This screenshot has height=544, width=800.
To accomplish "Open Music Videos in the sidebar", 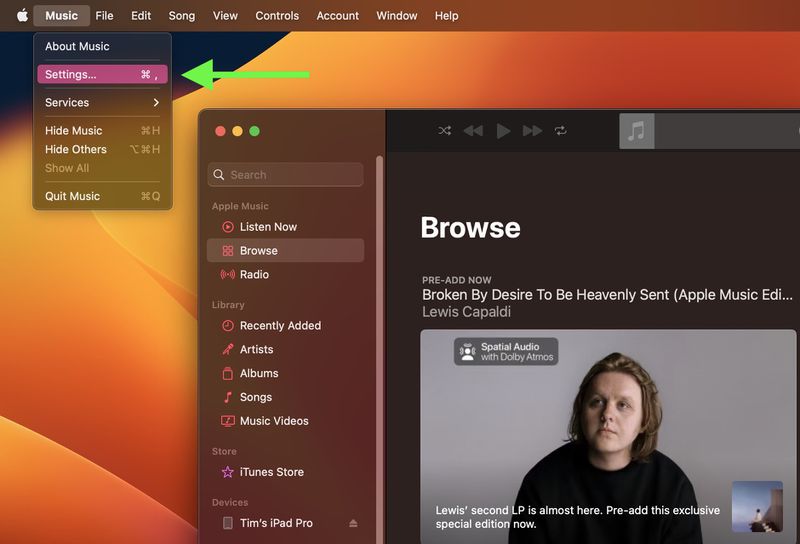I will click(274, 422).
